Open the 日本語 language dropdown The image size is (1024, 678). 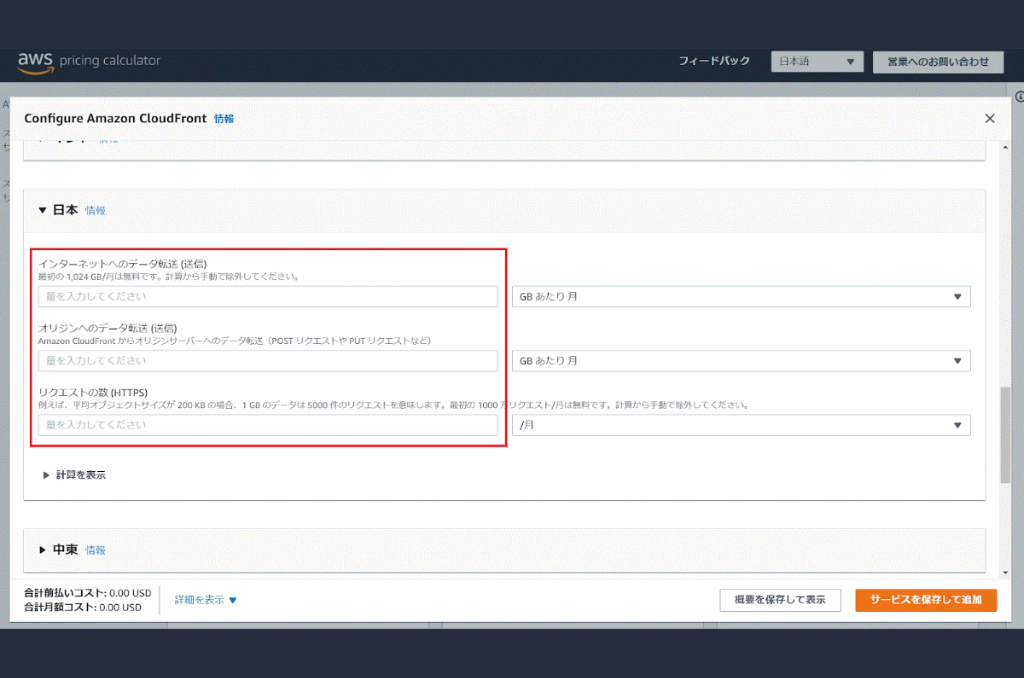coord(817,61)
